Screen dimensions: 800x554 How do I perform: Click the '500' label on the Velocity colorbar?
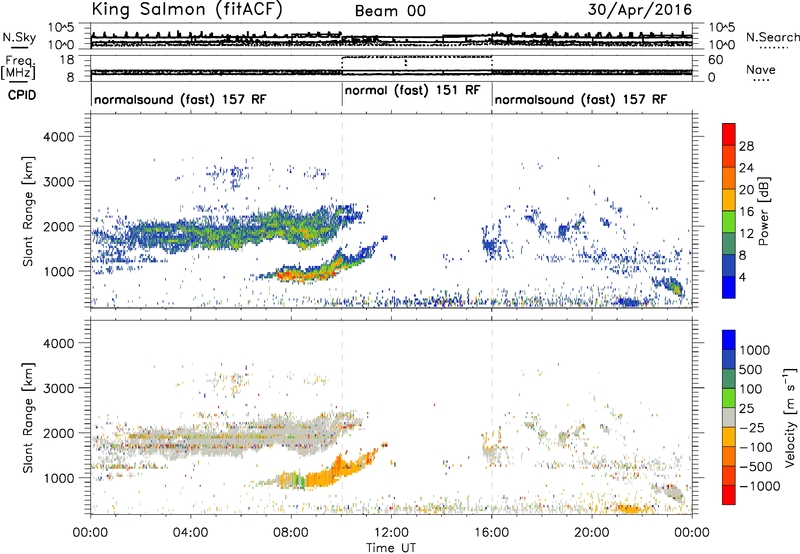[750, 370]
